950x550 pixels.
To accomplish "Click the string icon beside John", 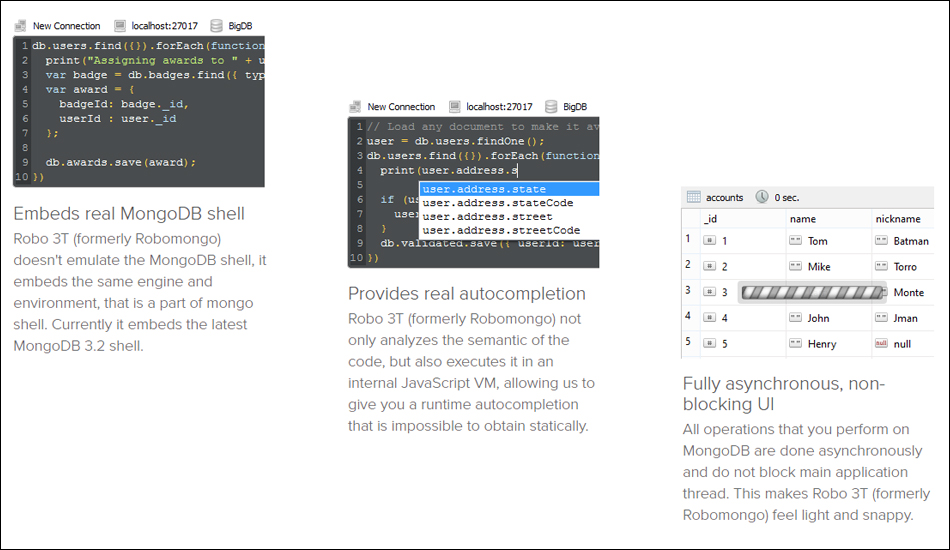I will [796, 317].
